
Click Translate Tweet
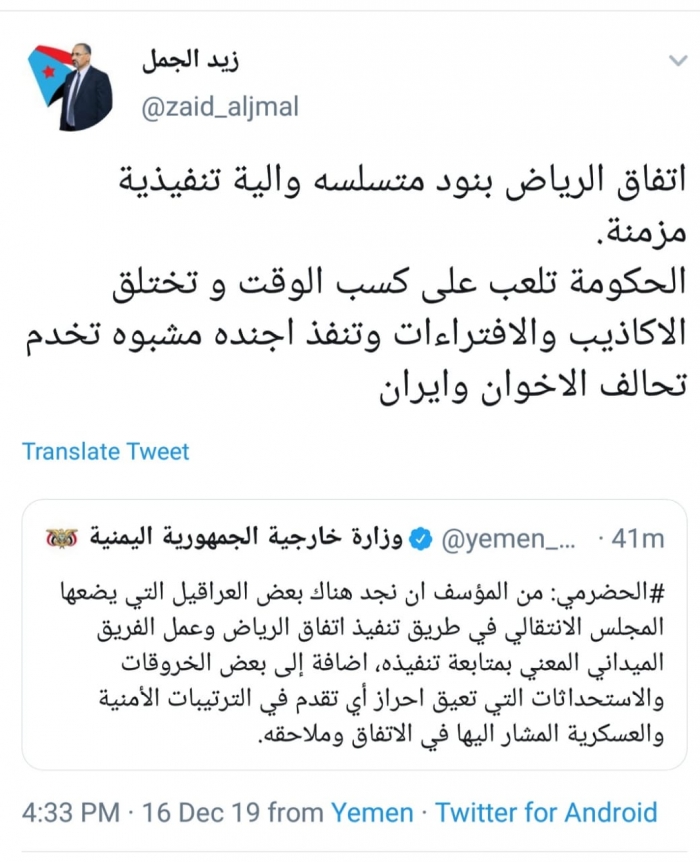[x=106, y=451]
